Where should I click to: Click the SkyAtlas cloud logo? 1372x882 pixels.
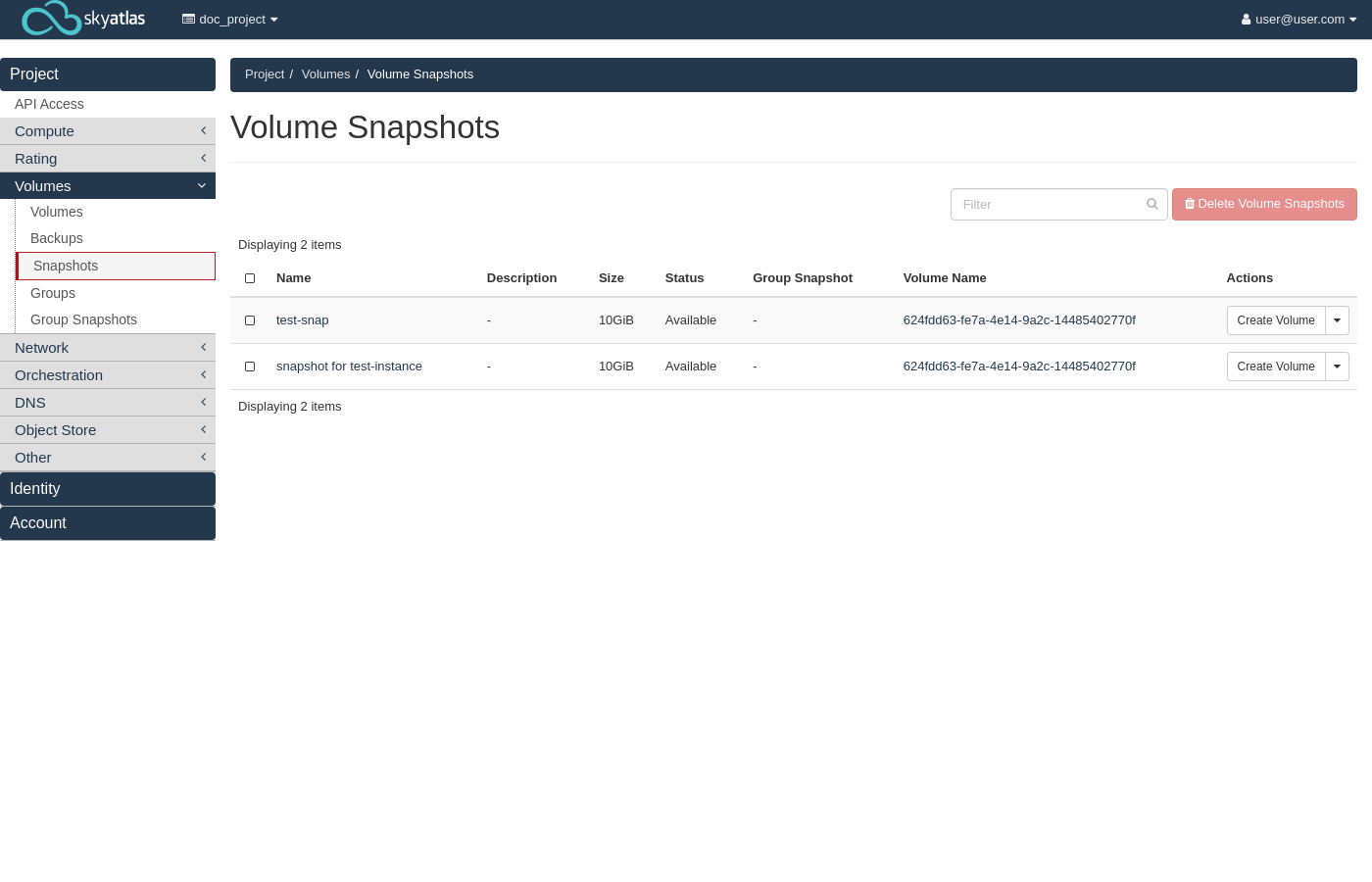pos(83,19)
